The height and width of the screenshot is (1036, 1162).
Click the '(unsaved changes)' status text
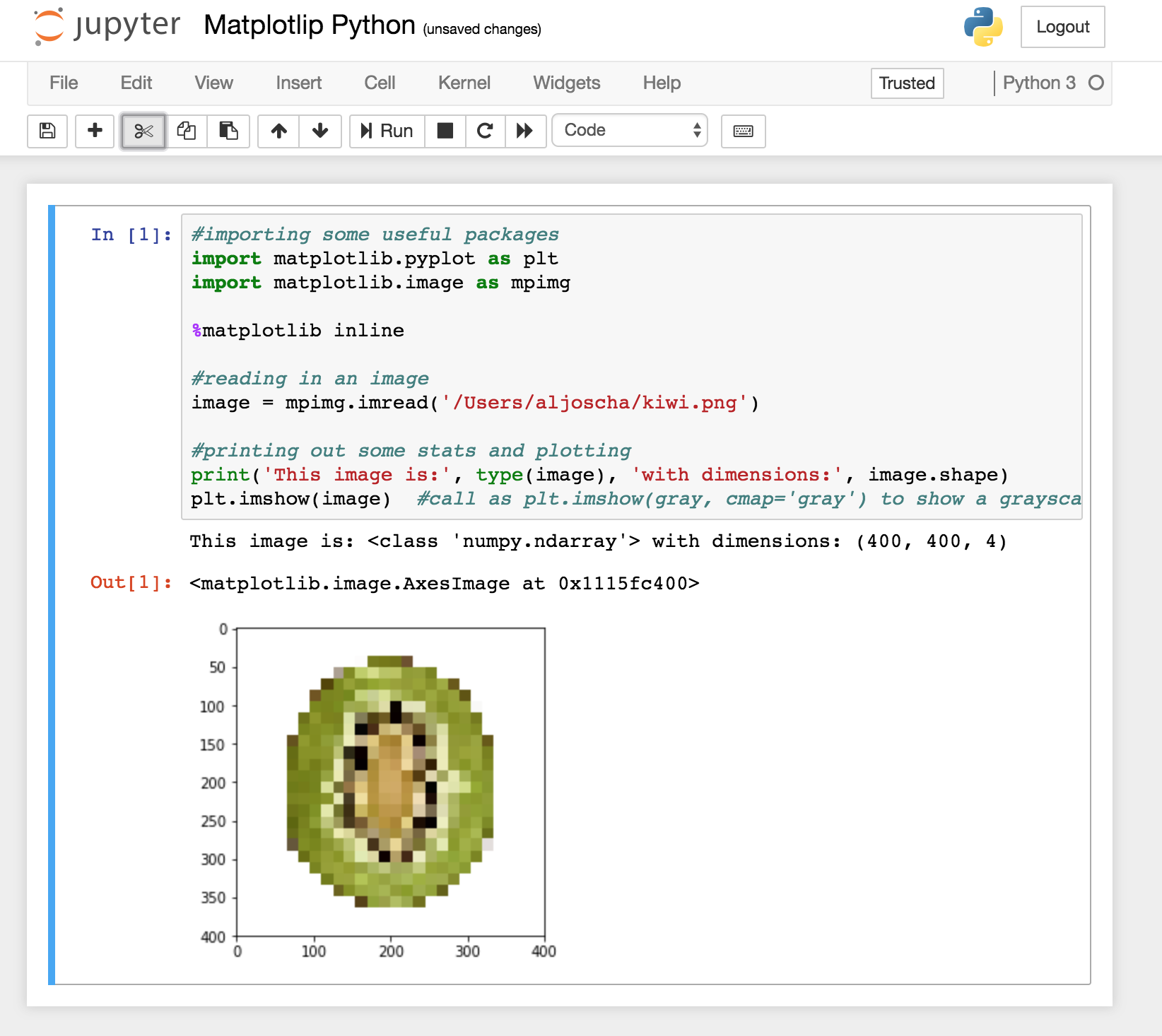pyautogui.click(x=482, y=29)
